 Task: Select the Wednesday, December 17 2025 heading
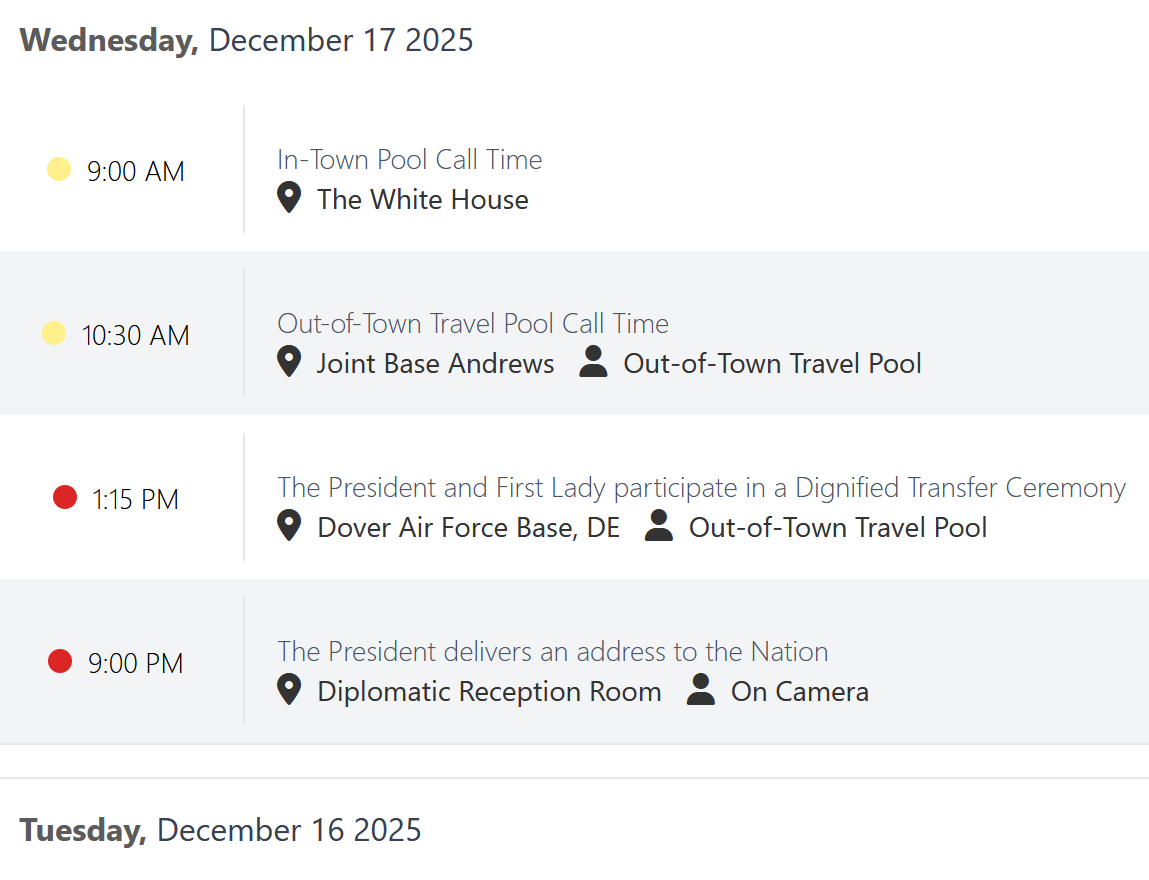pos(246,41)
